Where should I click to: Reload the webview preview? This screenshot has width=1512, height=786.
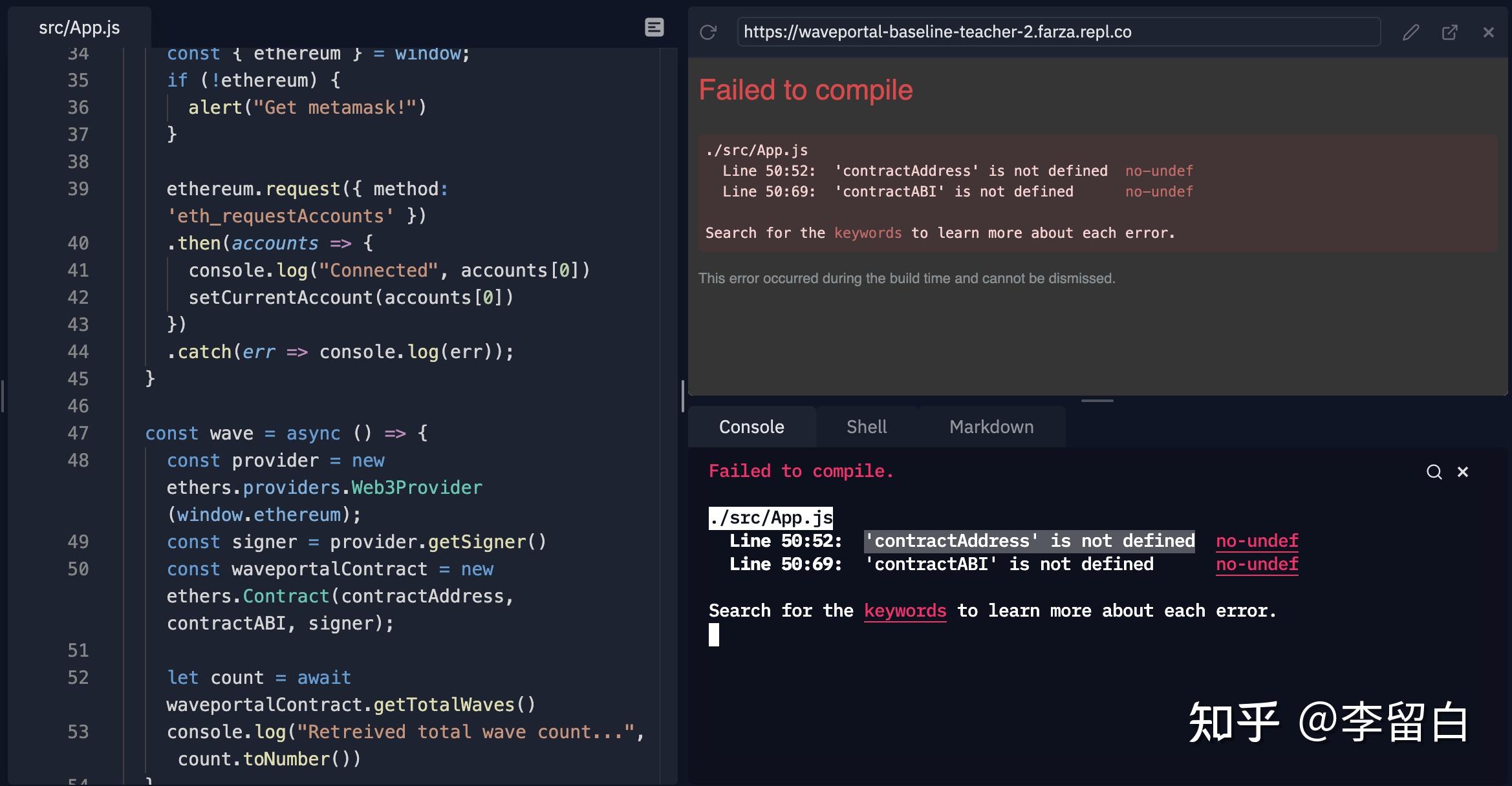pos(709,32)
